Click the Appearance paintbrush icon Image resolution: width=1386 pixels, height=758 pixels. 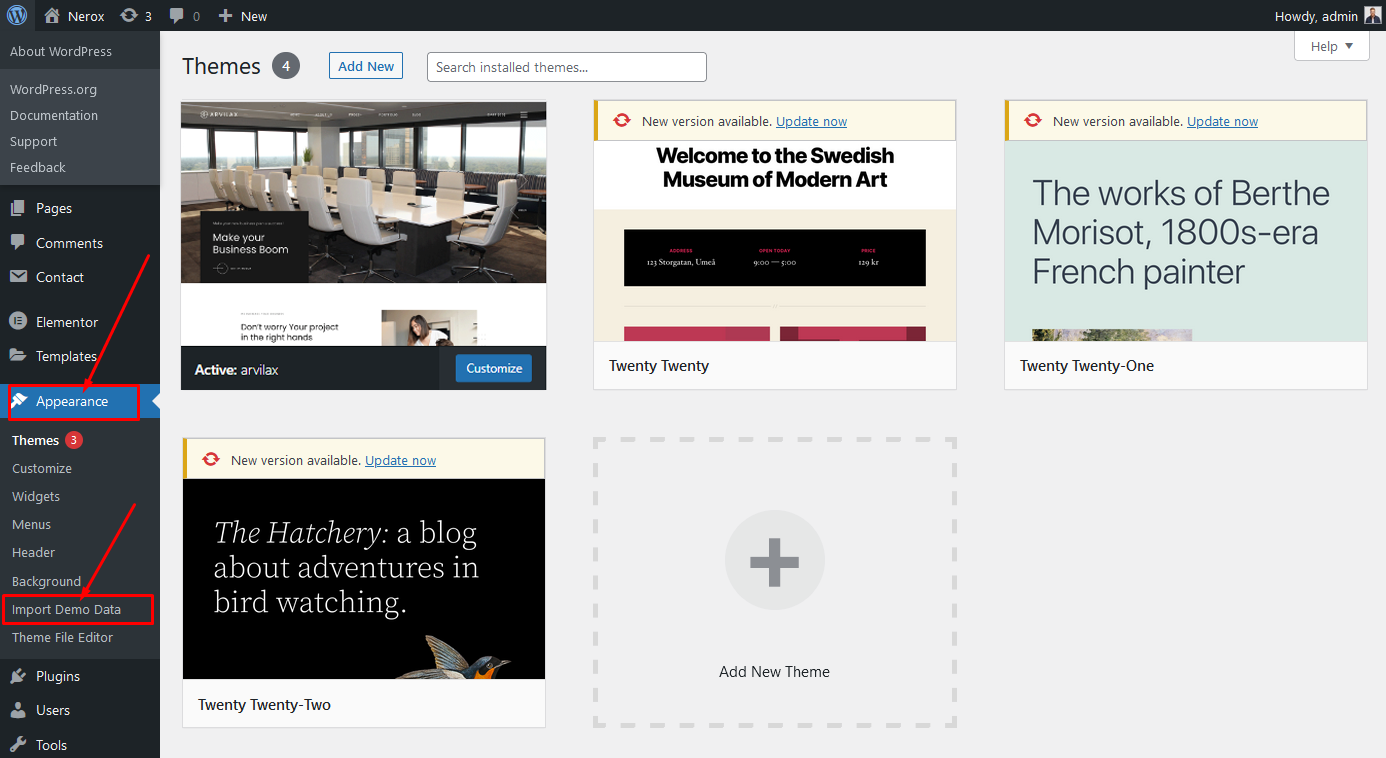click(x=18, y=401)
